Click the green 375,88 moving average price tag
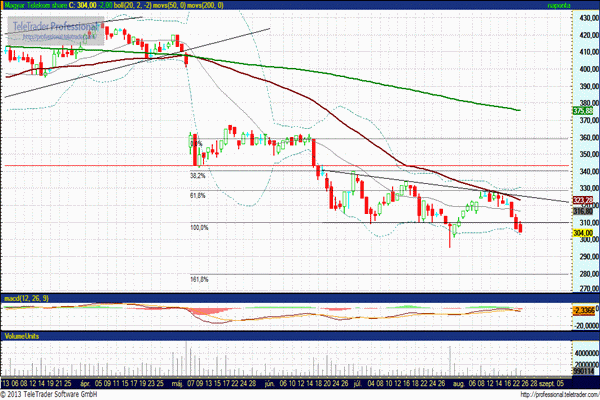 click(x=583, y=111)
